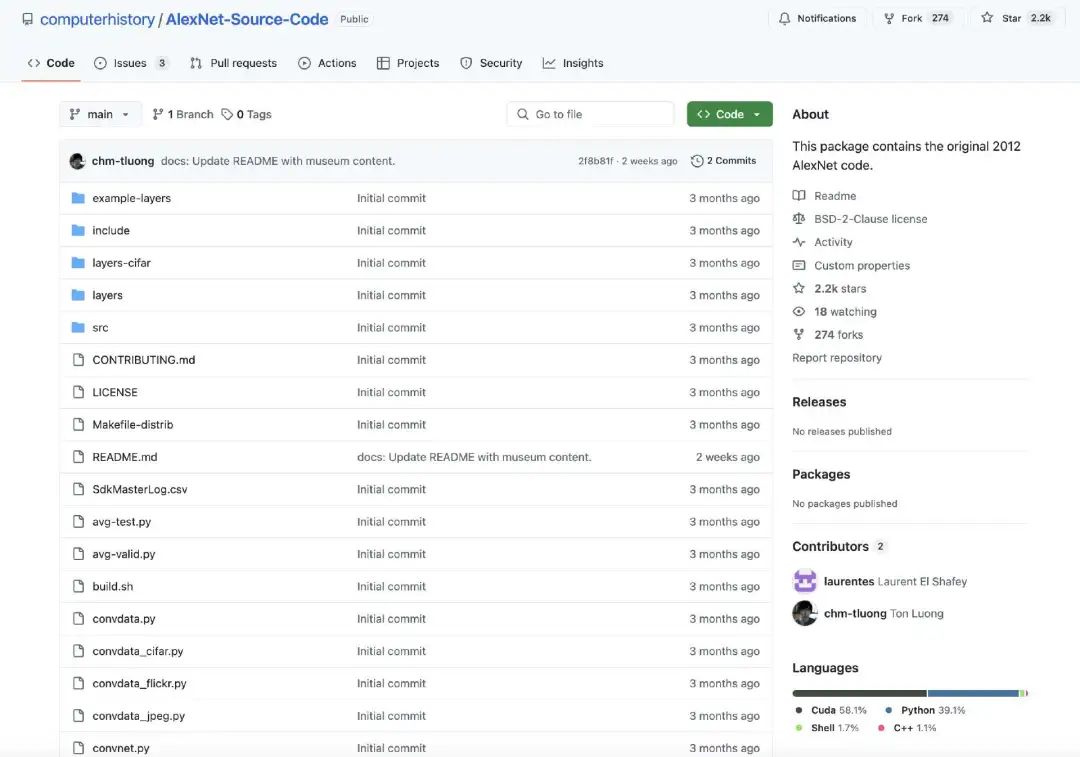Click the license scale icon in About
The width and height of the screenshot is (1080, 757).
click(799, 219)
